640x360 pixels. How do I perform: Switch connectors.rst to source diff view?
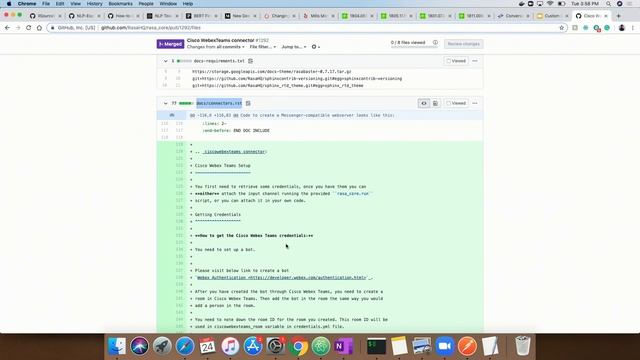[x=424, y=103]
